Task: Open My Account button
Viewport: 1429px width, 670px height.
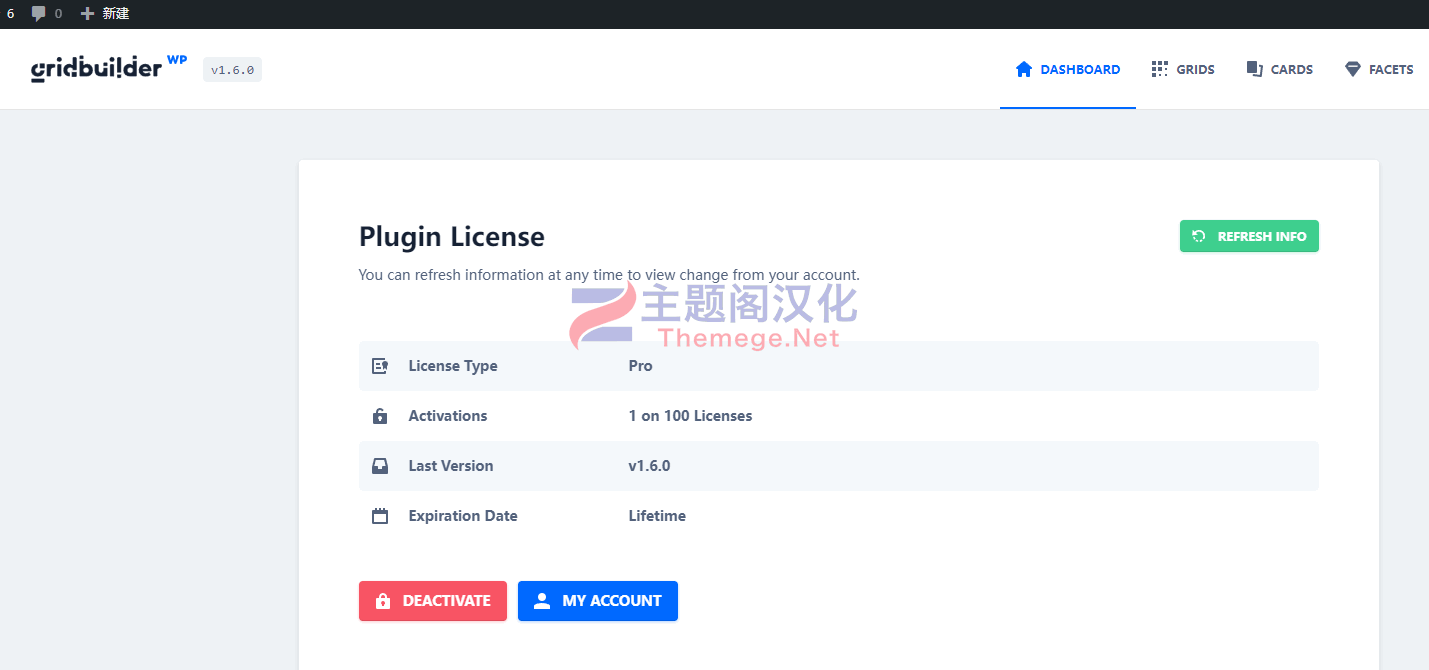Action: pos(598,601)
